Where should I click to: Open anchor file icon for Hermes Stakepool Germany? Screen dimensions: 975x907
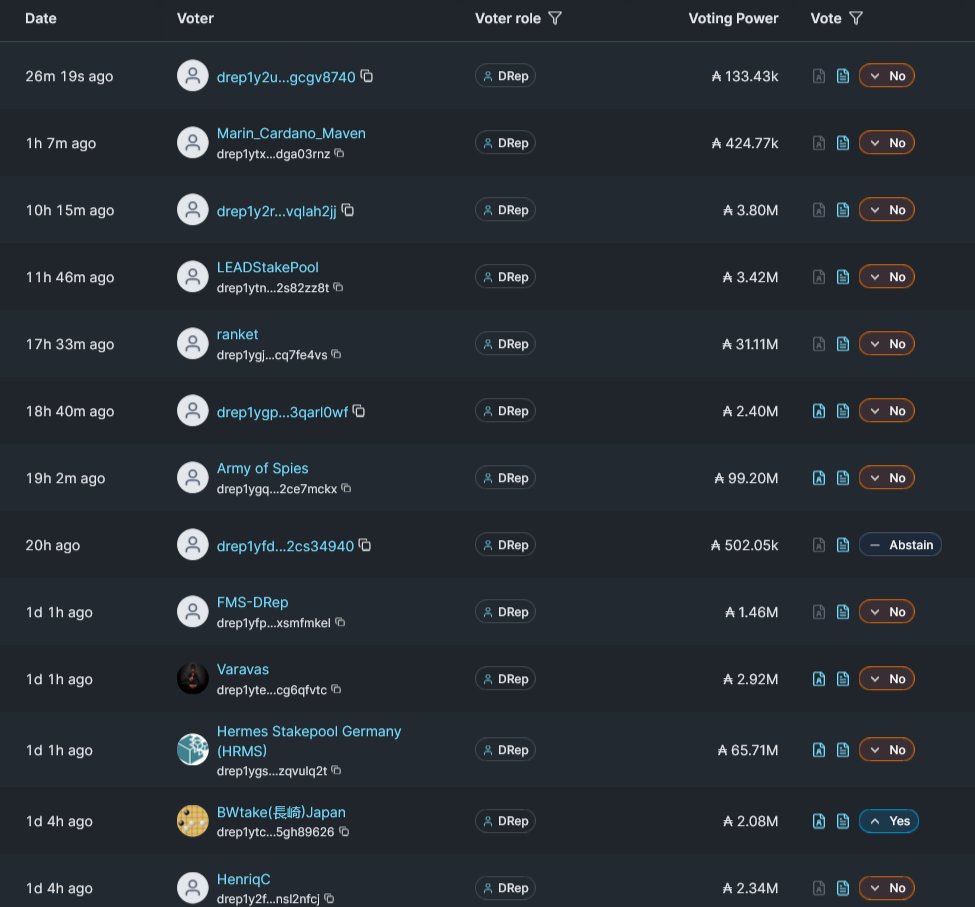819,750
